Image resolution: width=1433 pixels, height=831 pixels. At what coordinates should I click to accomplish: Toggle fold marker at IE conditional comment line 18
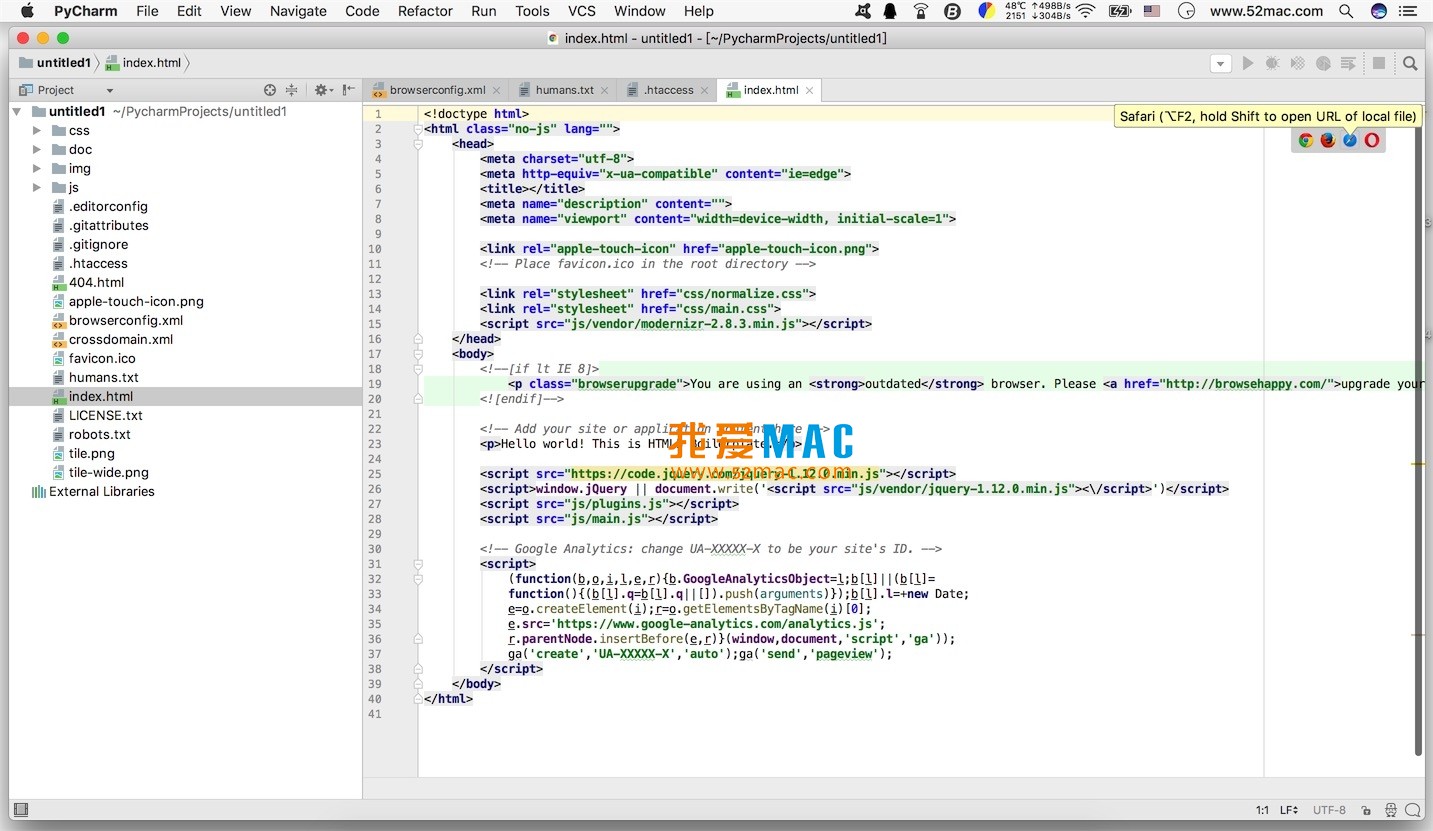[418, 369]
